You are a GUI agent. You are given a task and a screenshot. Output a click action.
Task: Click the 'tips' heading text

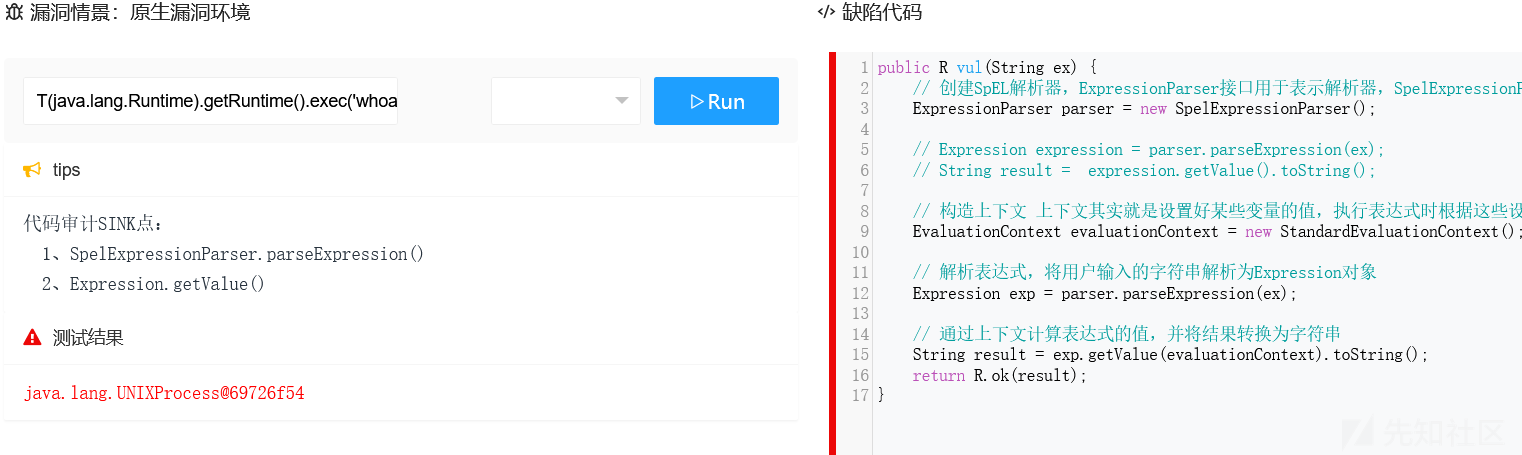tap(66, 170)
